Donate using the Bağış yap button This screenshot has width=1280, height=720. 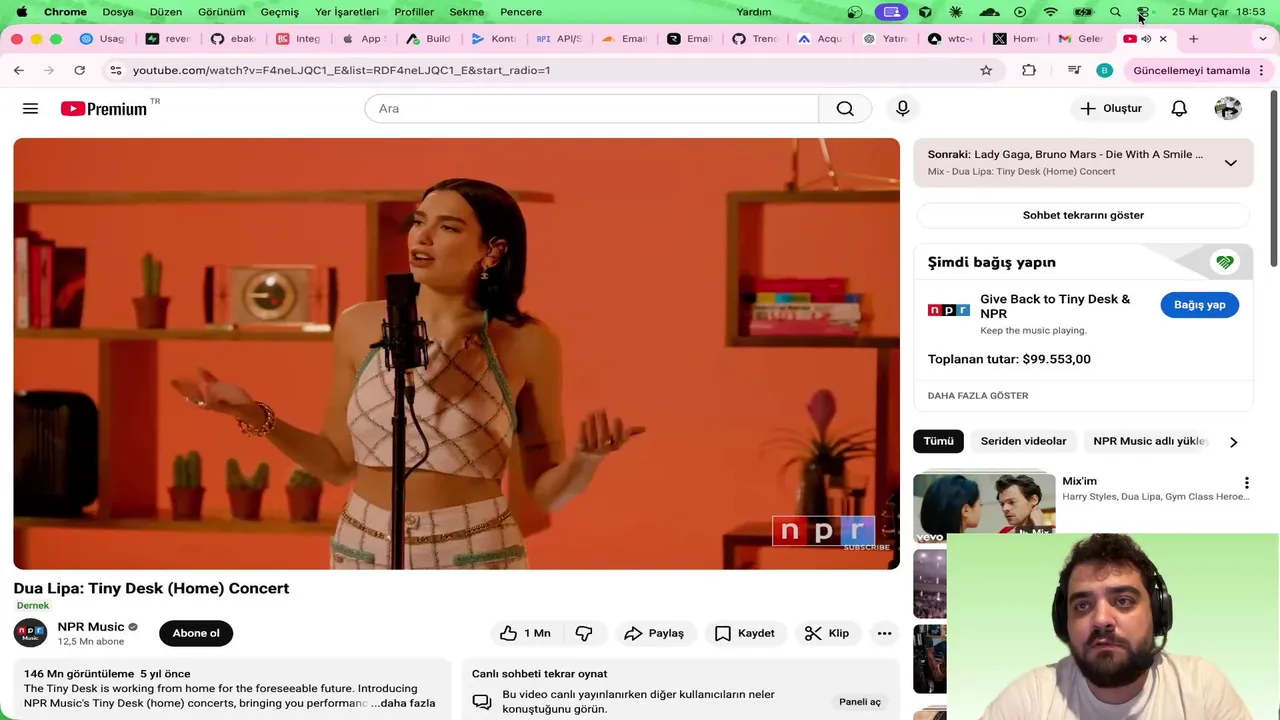pos(1199,305)
